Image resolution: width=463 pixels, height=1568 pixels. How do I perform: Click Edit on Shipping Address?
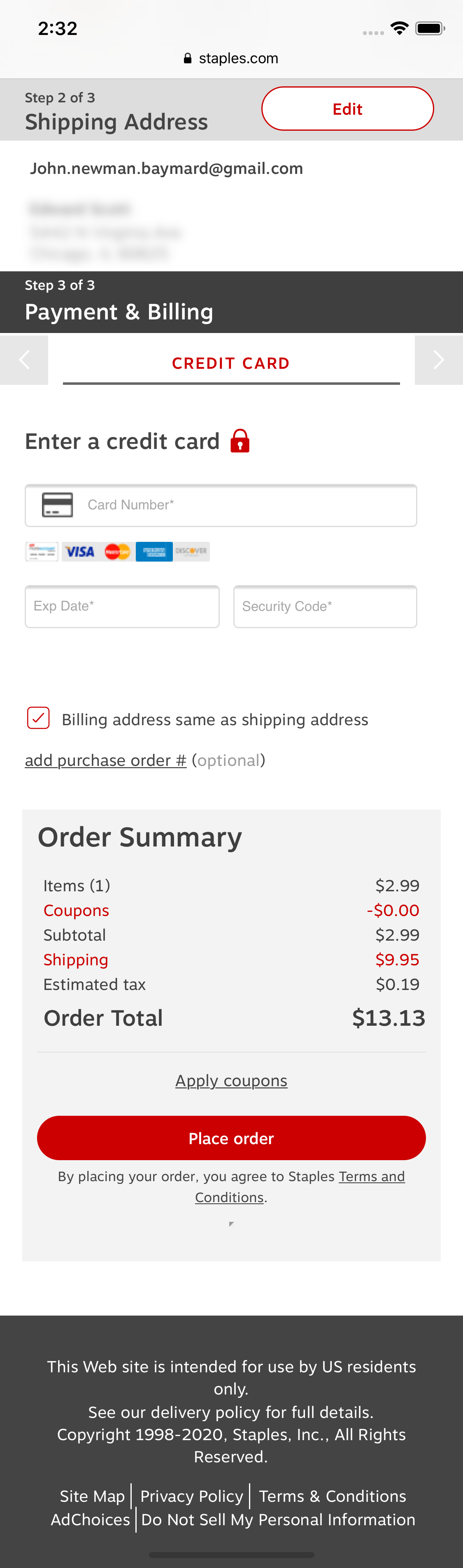pyautogui.click(x=347, y=109)
